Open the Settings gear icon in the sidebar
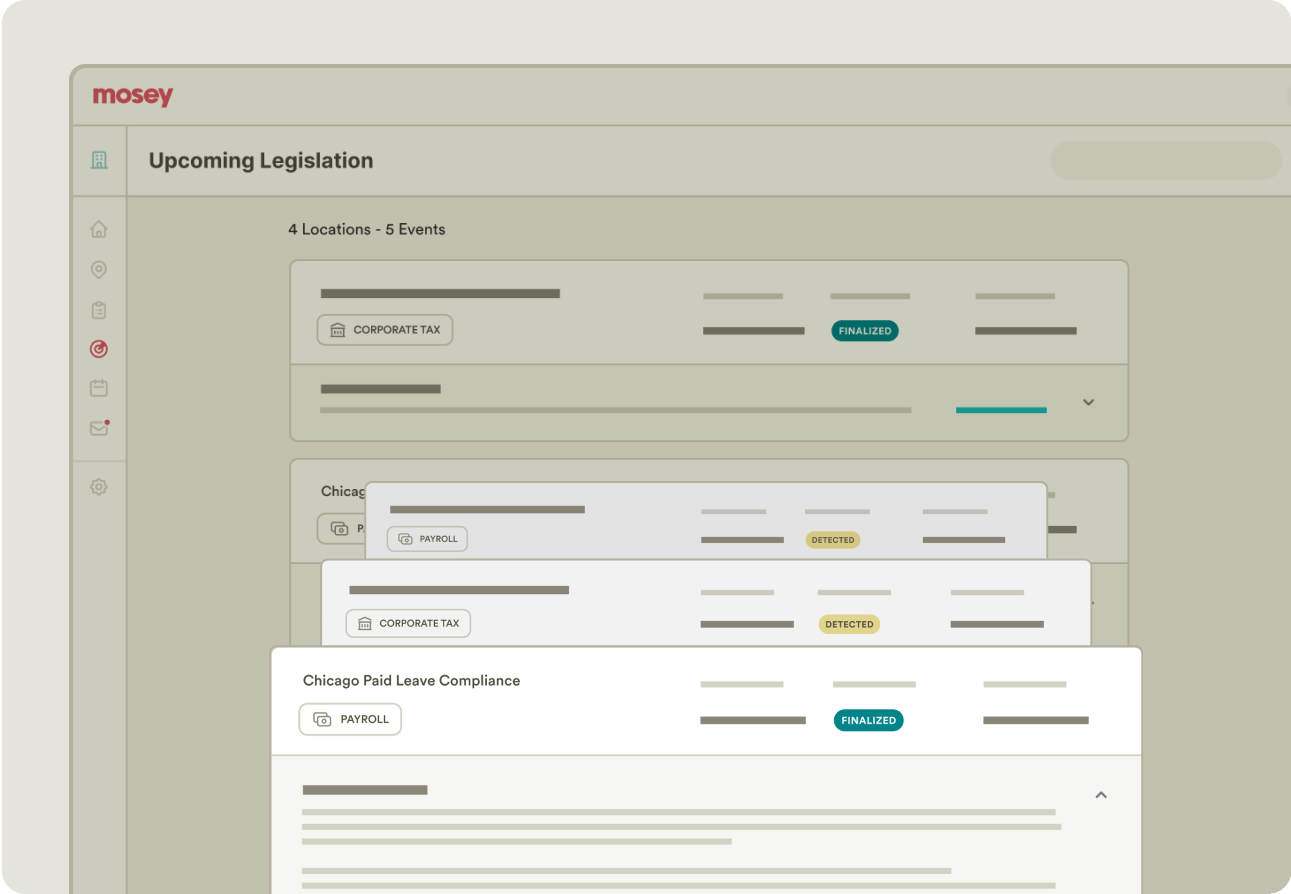Screen dimensions: 1291x894 (x=98, y=486)
